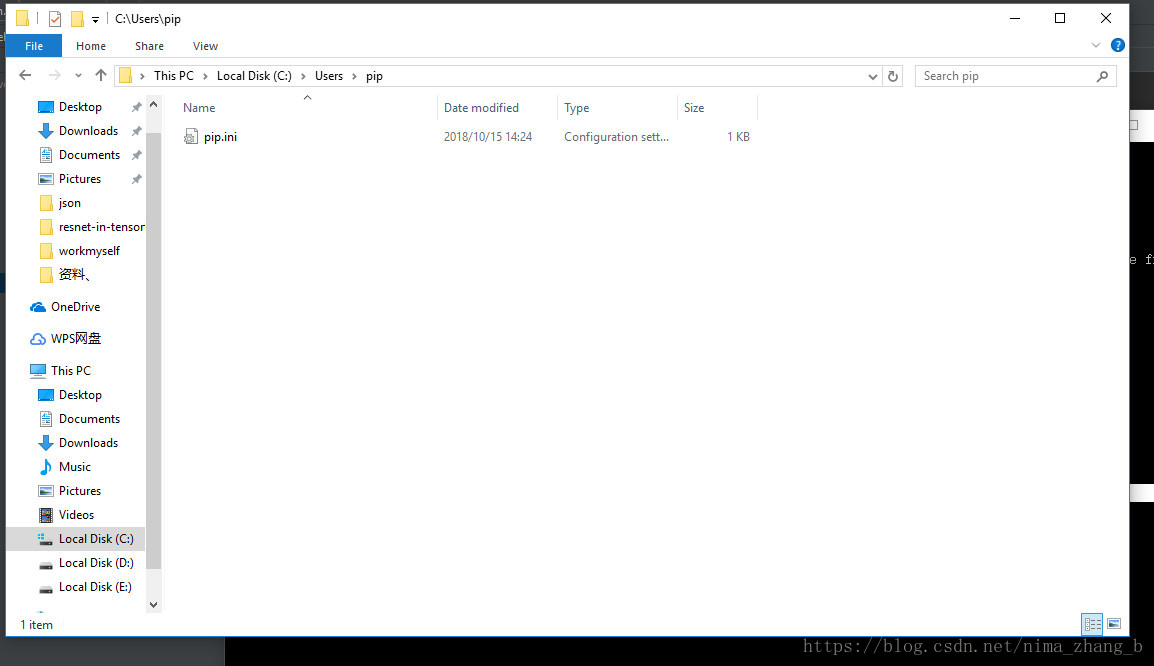Click the '2018/10/15 14:24' date cell
Image resolution: width=1154 pixels, height=666 pixels.
coord(488,137)
